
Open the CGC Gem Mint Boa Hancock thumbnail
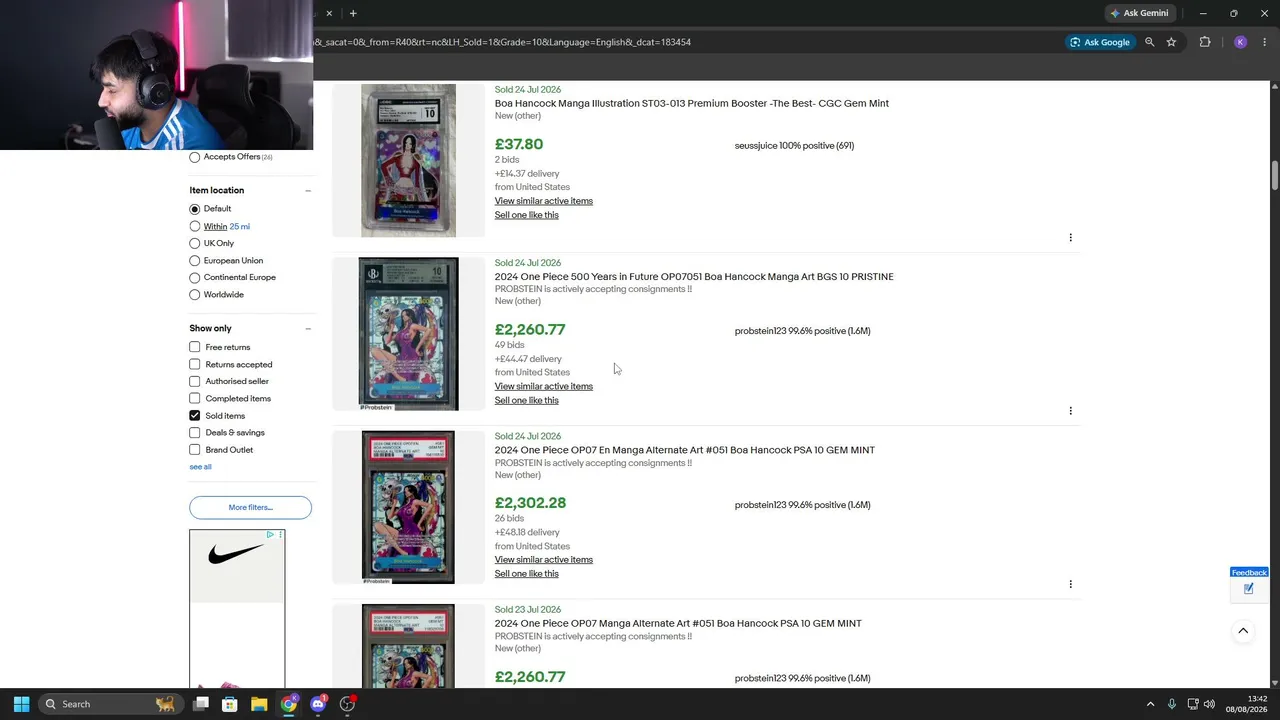(408, 161)
